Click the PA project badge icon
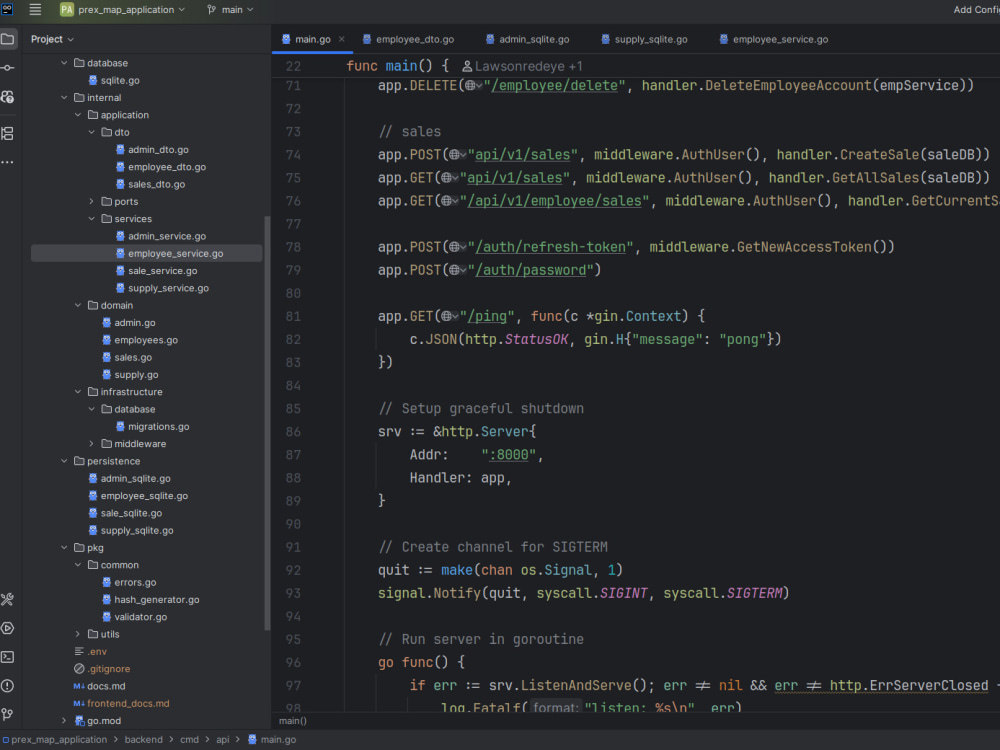 [x=66, y=10]
